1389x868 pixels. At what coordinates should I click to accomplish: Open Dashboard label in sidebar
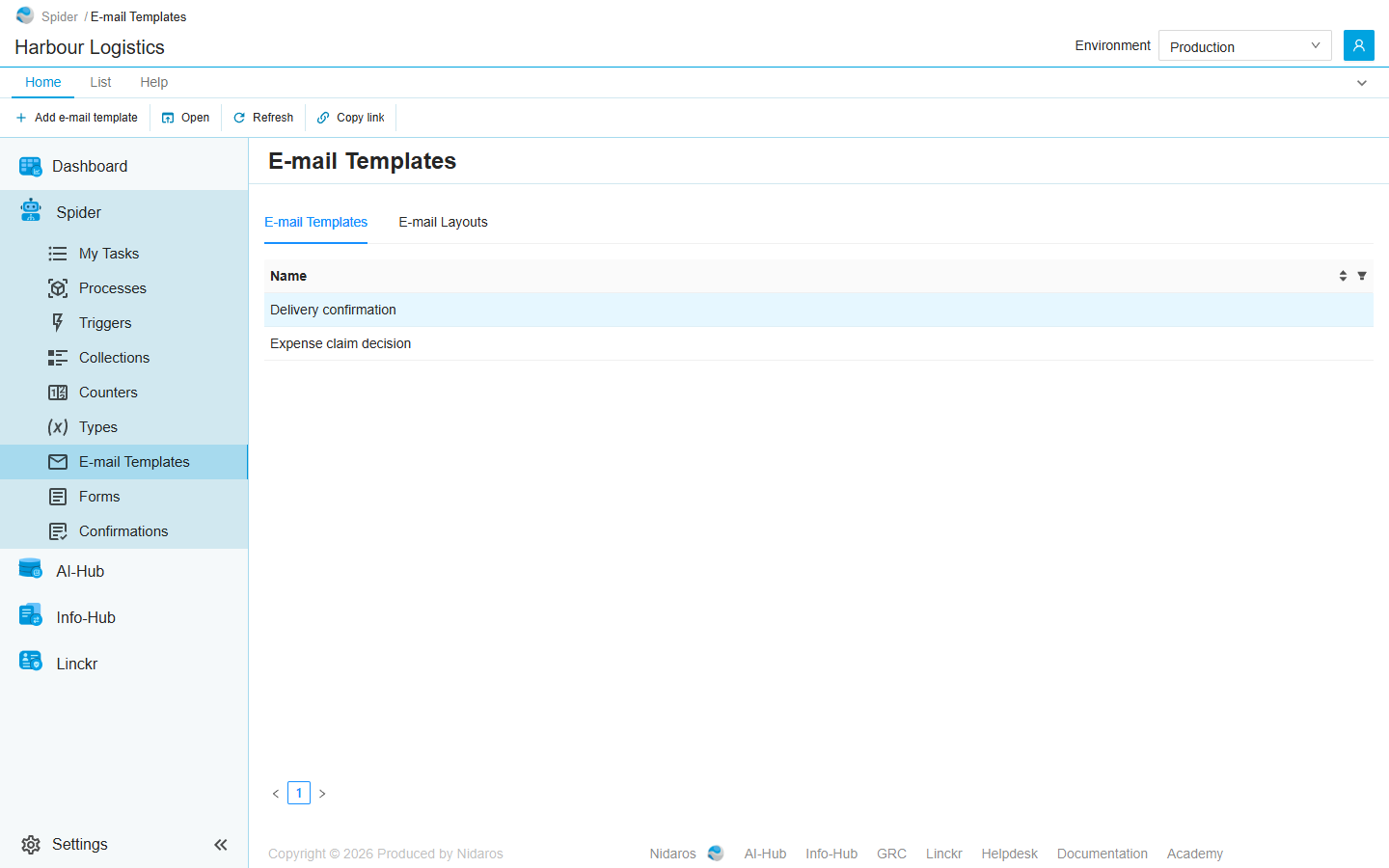tap(90, 167)
